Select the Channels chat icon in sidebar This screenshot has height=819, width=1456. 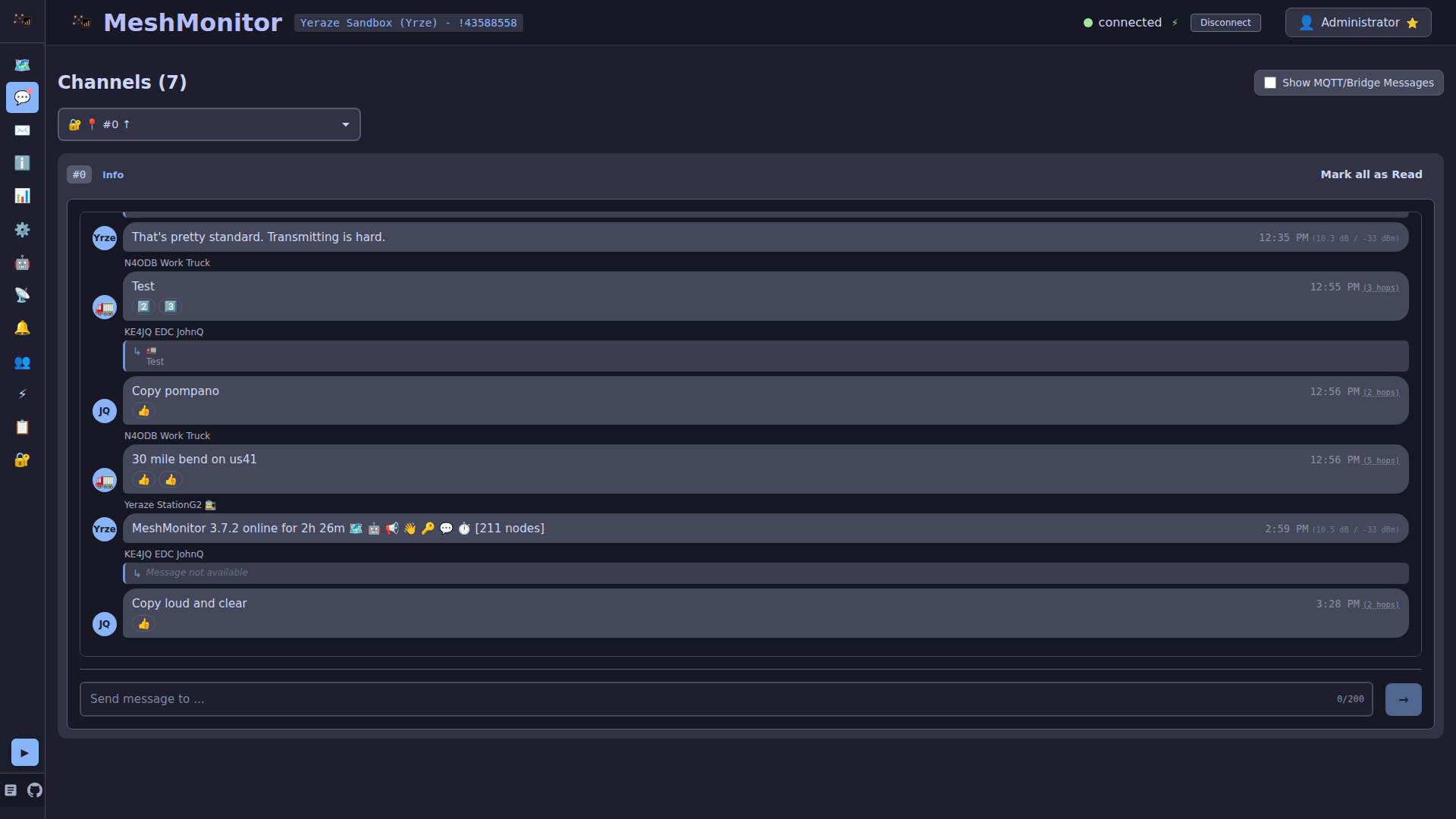pos(22,97)
